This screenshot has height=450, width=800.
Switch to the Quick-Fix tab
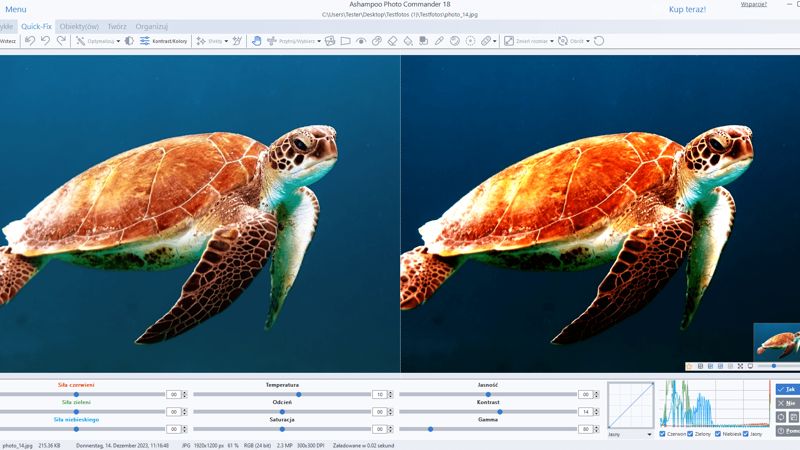(x=36, y=27)
